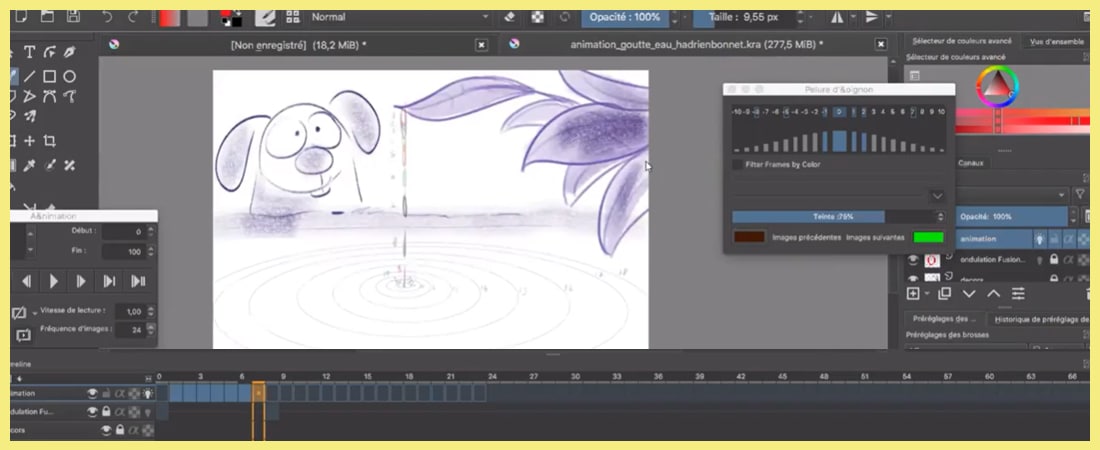1100x450 pixels.
Task: Select the Colorize Mask tool
Action: point(49,166)
